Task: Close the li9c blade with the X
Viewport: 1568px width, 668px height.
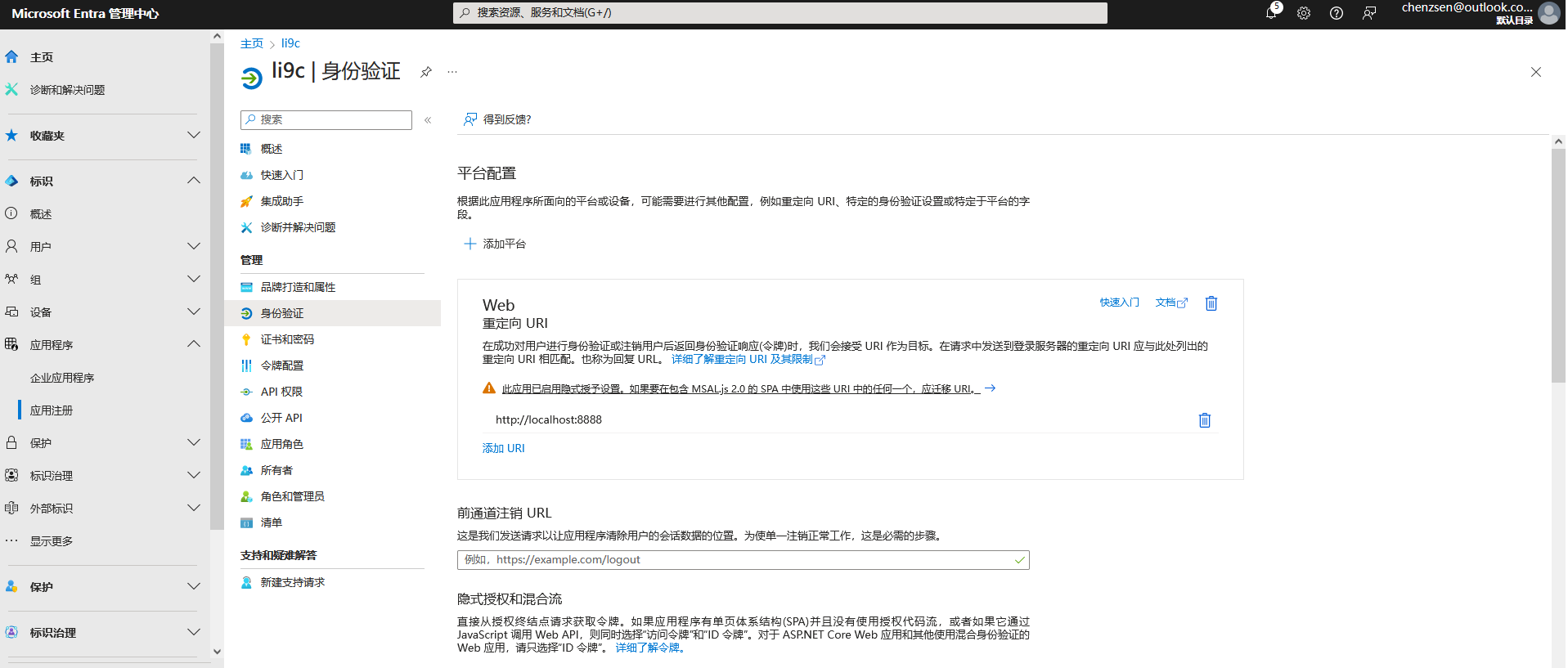Action: [x=1536, y=72]
